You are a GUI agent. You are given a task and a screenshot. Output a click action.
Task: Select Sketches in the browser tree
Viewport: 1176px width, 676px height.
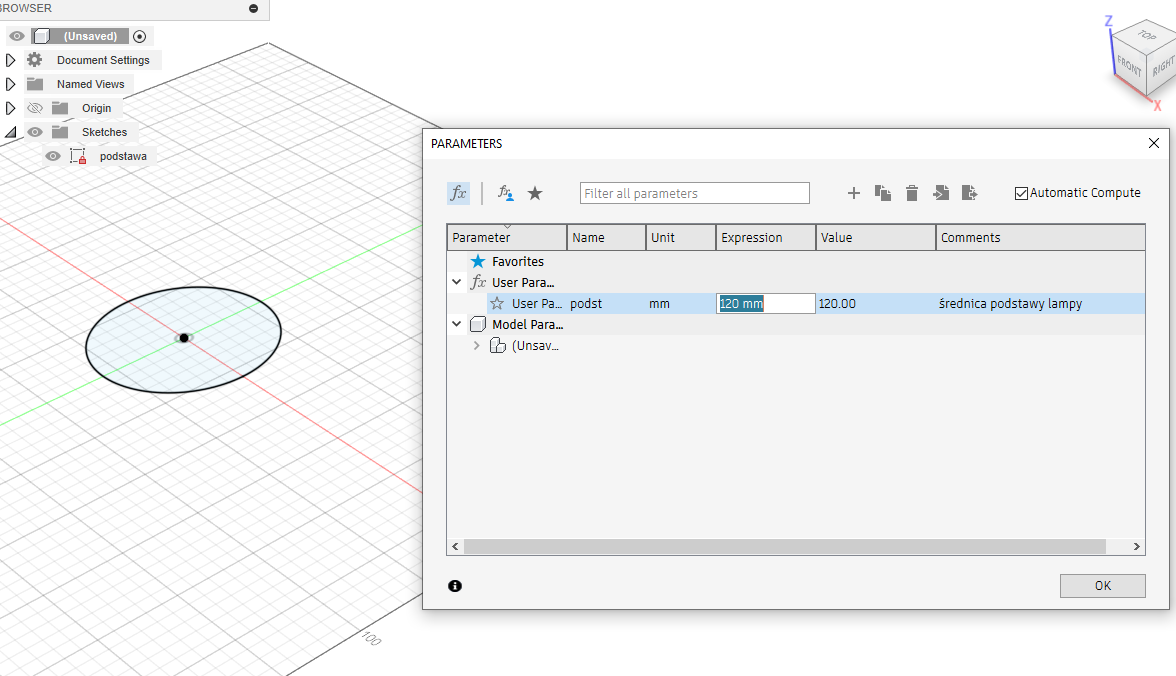pyautogui.click(x=104, y=132)
